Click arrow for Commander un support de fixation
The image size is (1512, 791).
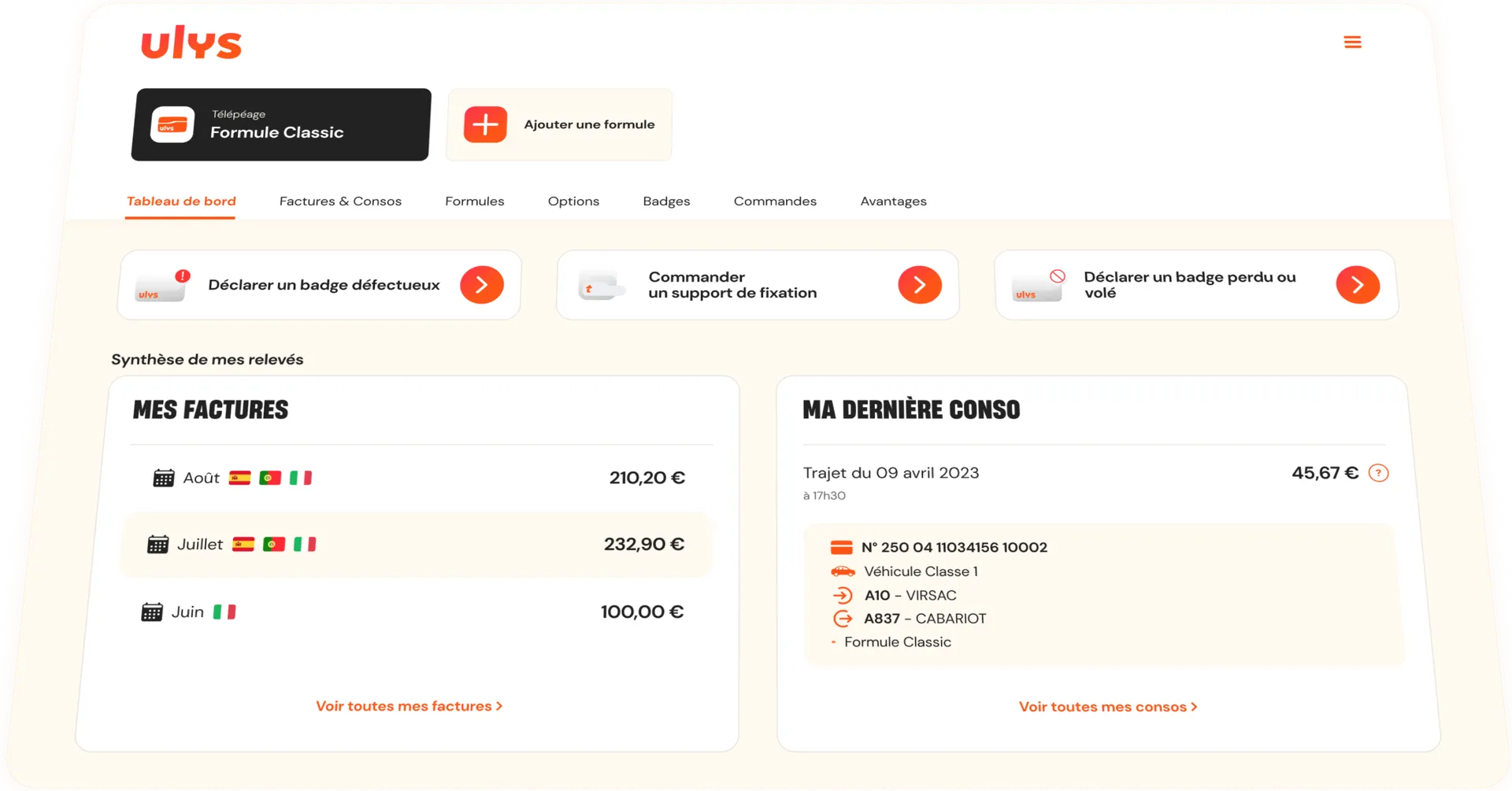coord(919,285)
